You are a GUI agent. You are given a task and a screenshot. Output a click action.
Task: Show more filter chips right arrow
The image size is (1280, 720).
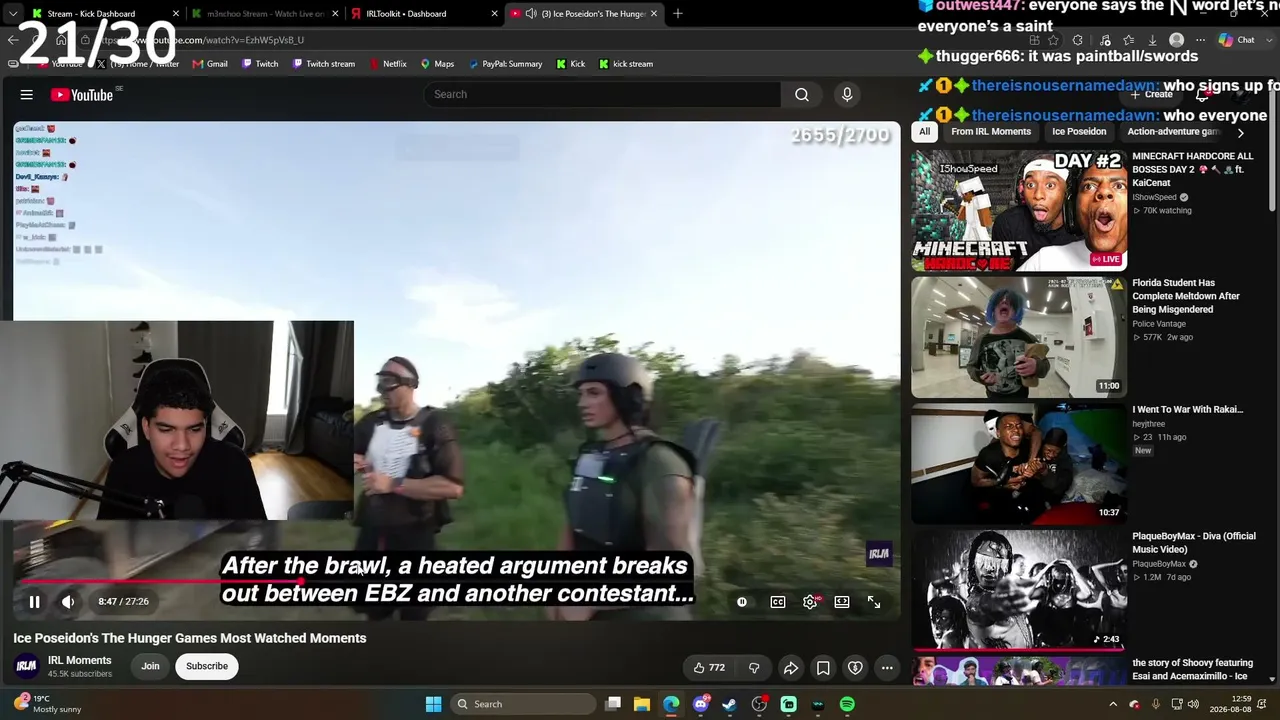pyautogui.click(x=1241, y=132)
